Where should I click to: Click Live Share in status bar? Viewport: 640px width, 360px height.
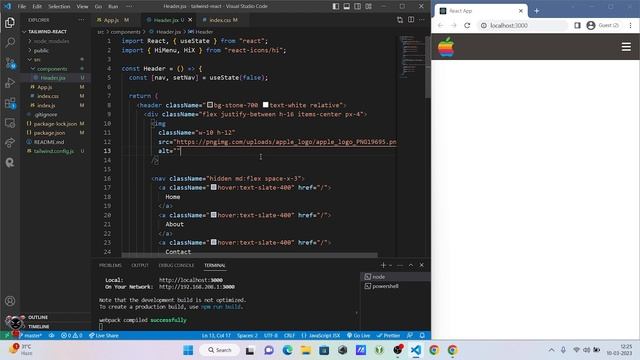(x=104, y=336)
